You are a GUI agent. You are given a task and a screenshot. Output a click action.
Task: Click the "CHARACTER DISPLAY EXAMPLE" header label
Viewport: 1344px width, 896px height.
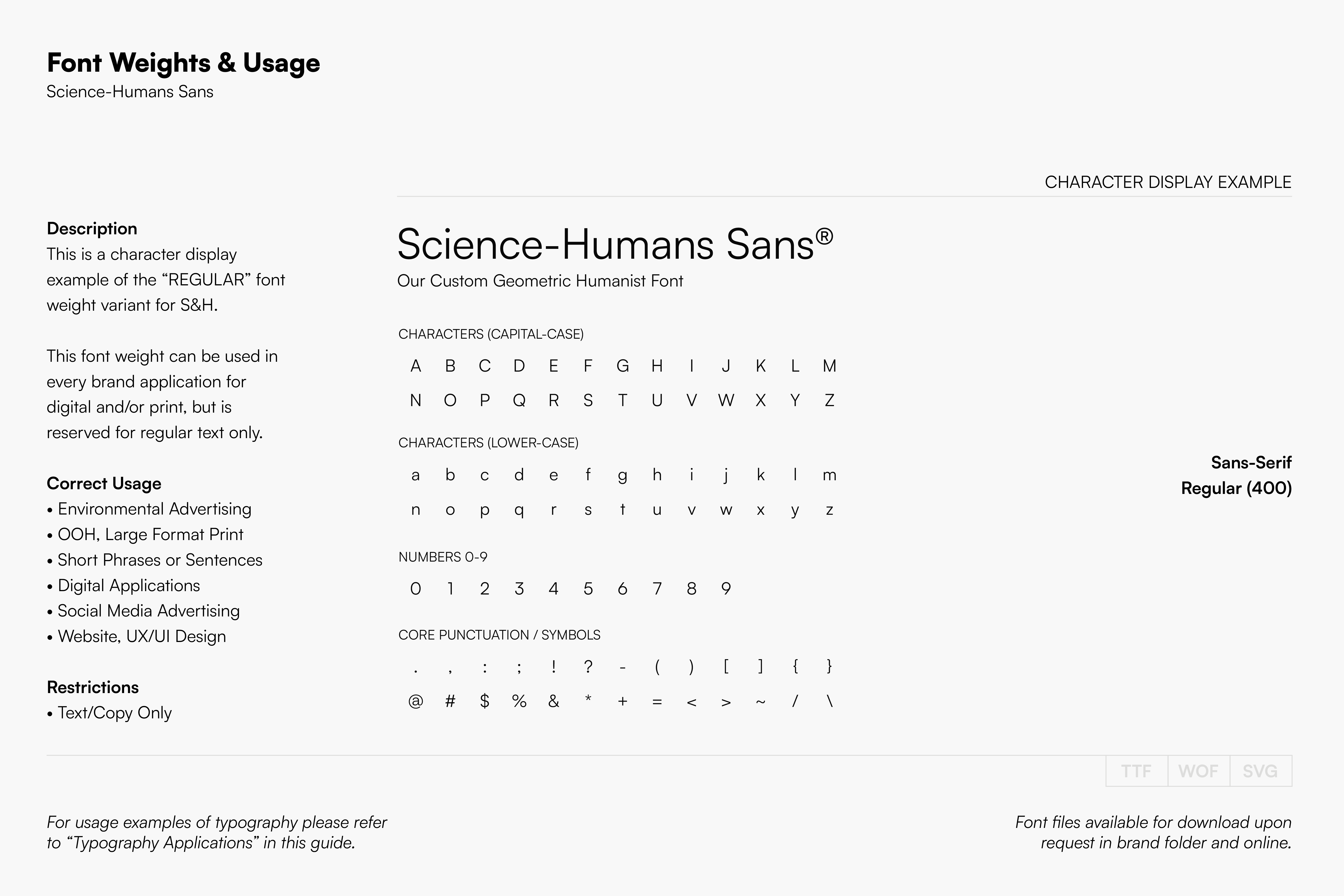coord(1168,182)
